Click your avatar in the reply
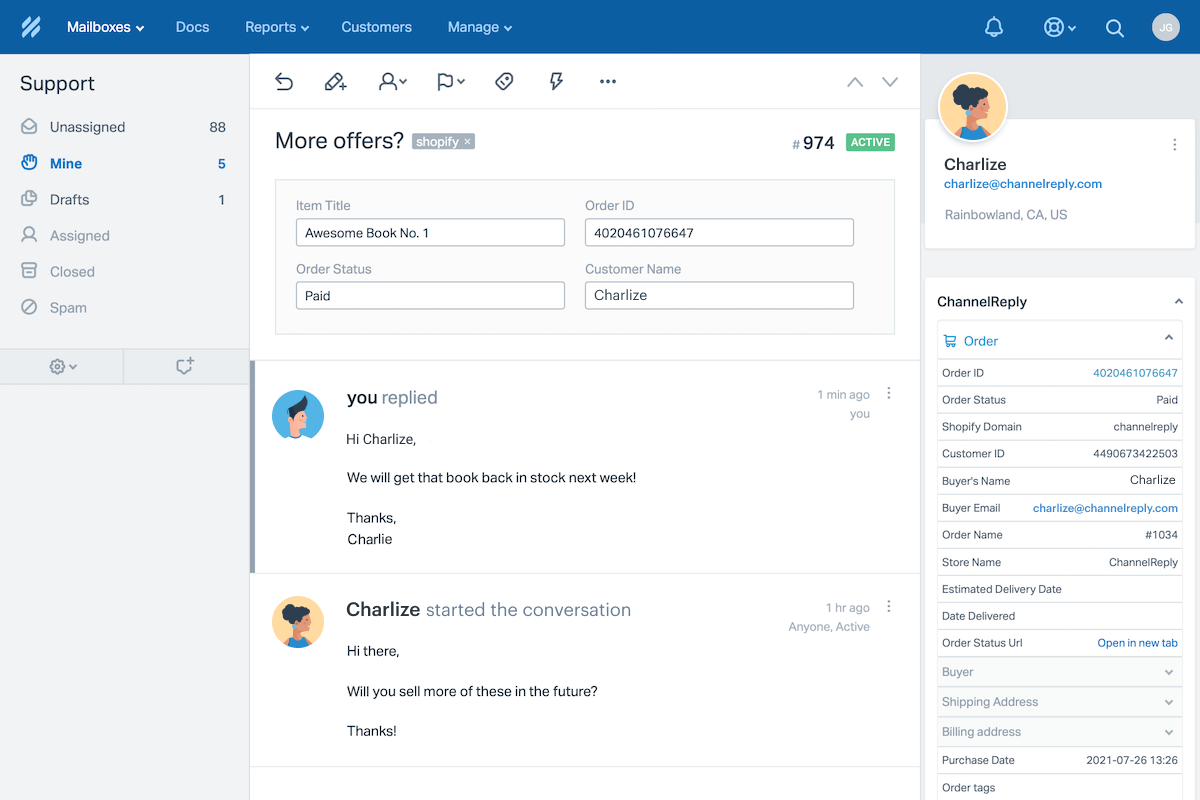The width and height of the screenshot is (1200, 800). tap(298, 415)
